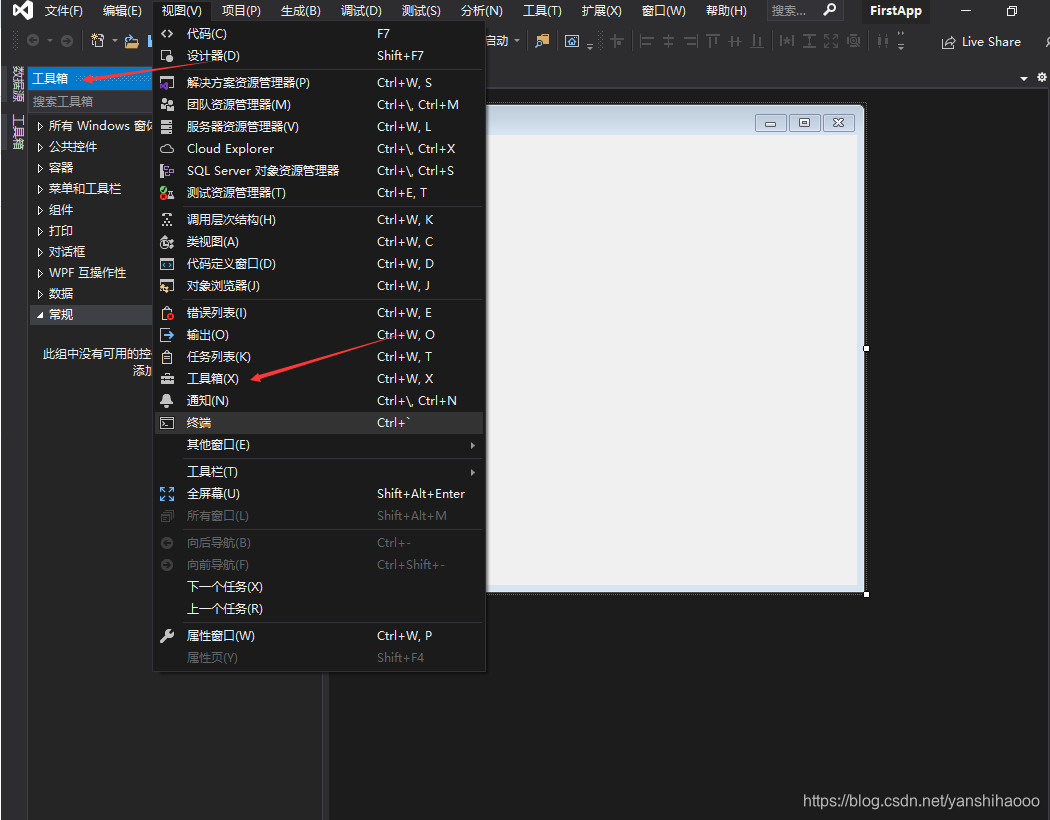Image resolution: width=1050 pixels, height=820 pixels.
Task: Open the 编辑(E) menu
Action: [x=122, y=11]
